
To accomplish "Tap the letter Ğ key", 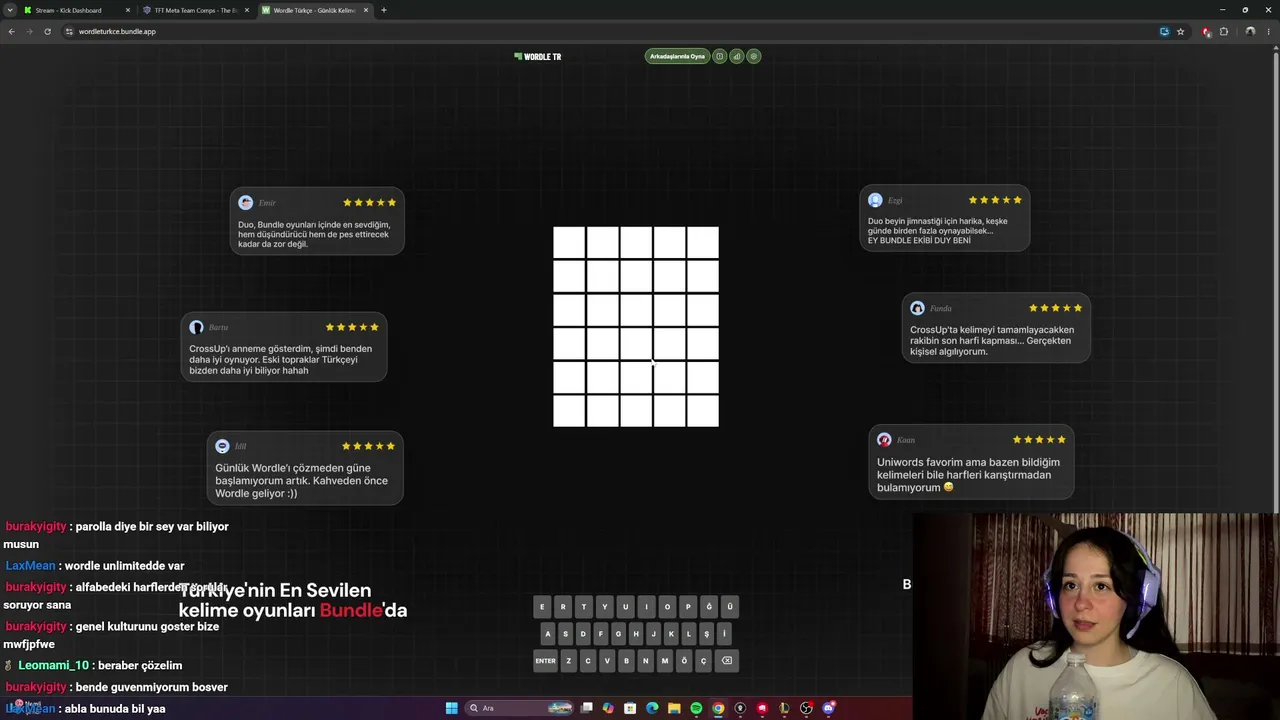I will [x=709, y=607].
